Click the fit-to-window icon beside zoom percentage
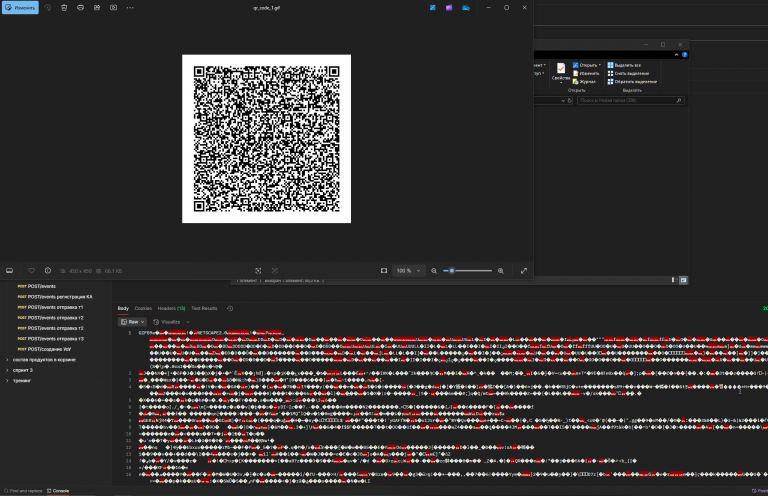 pos(384,271)
